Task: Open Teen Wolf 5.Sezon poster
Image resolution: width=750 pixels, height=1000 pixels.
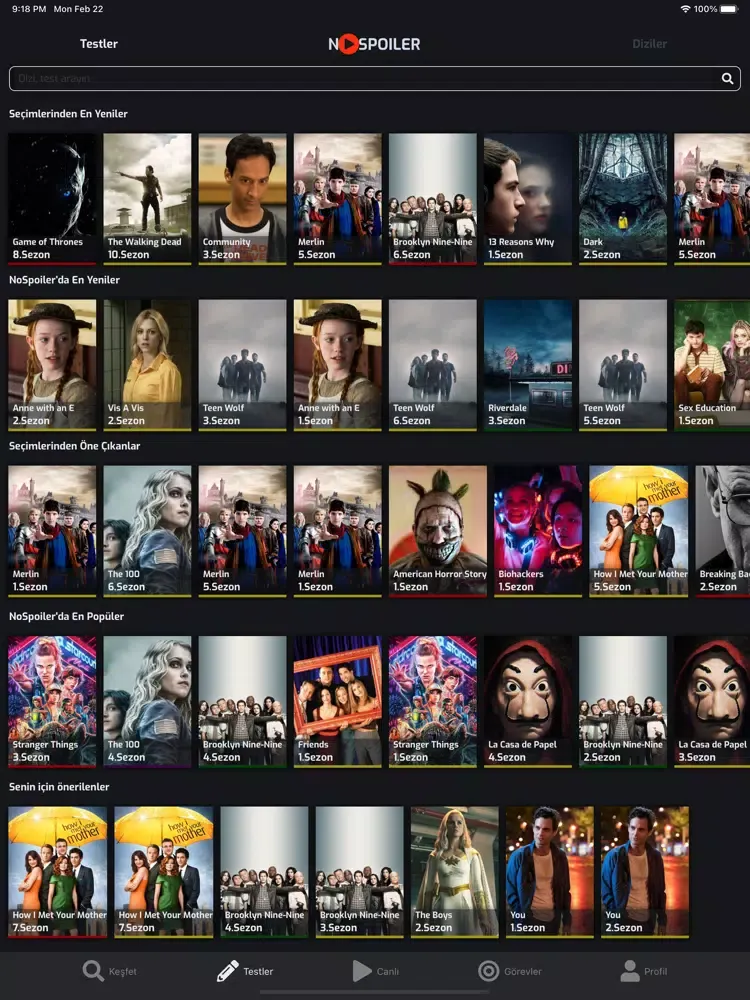Action: [x=623, y=365]
